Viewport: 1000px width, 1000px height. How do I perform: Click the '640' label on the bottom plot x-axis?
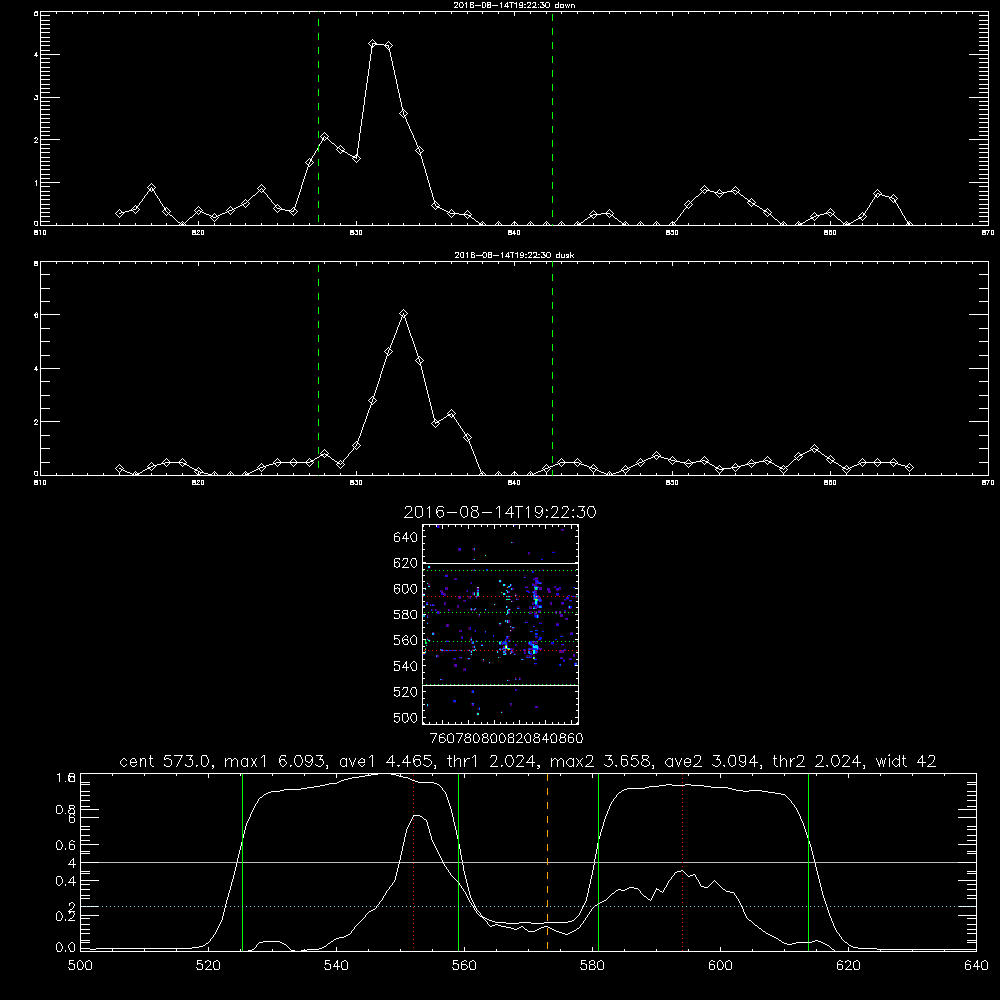point(976,966)
